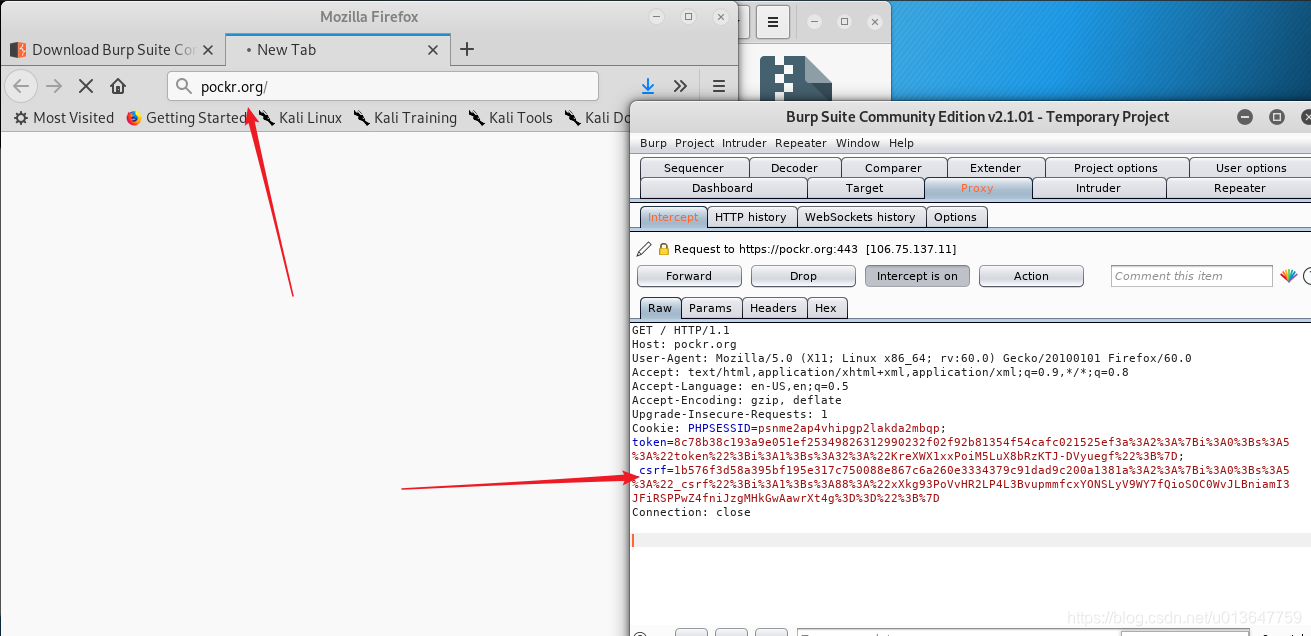
Task: Close the Download Burp Suite tab
Action: point(208,49)
